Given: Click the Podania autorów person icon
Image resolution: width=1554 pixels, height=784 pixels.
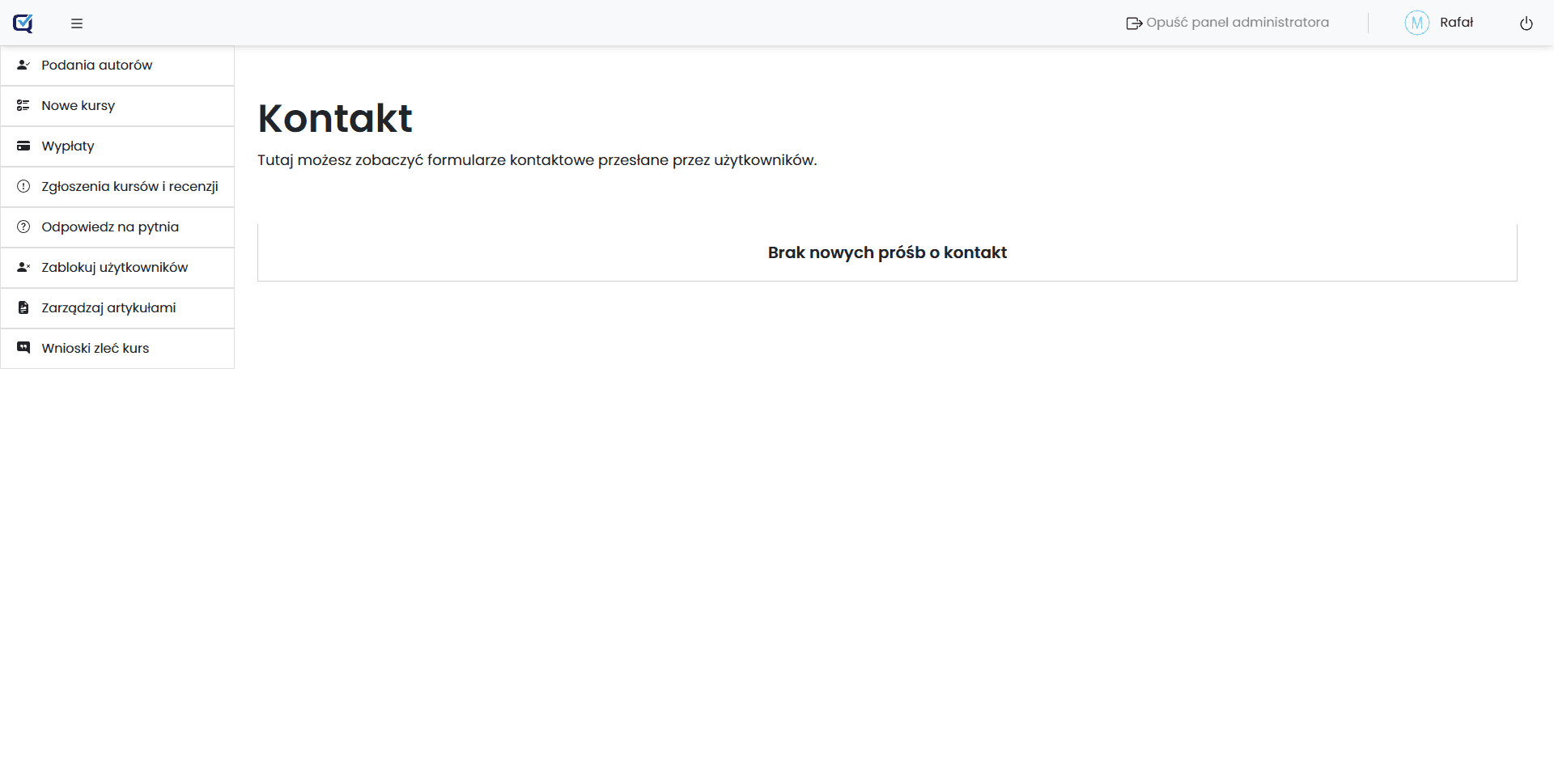Looking at the screenshot, I should click(x=23, y=65).
